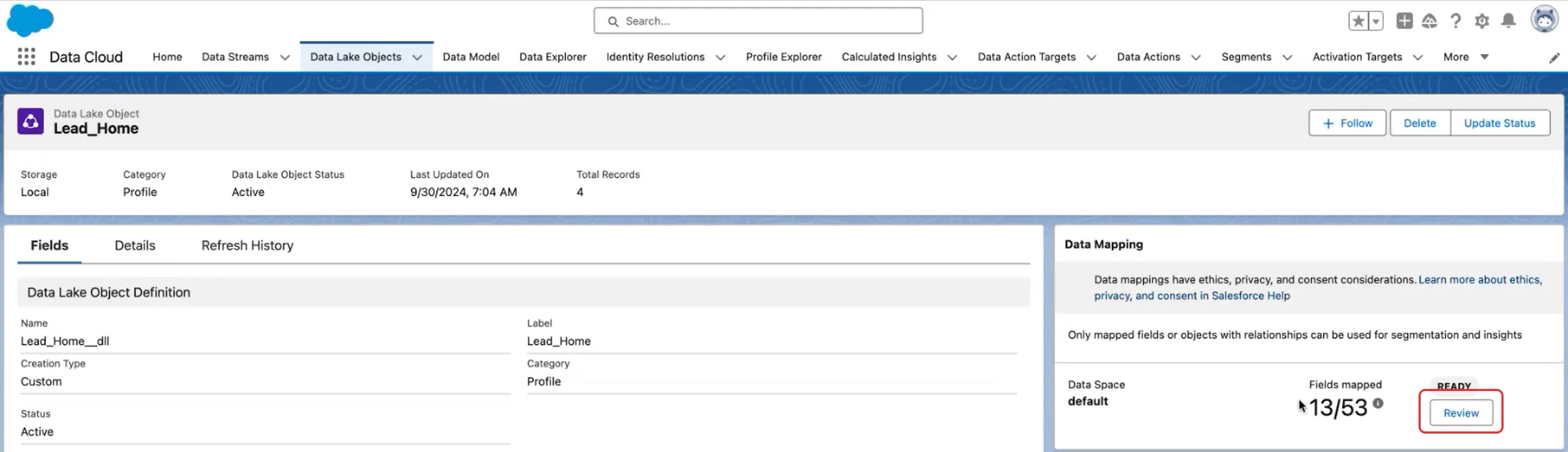Expand the Data Streams chevron menu
The width and height of the screenshot is (1568, 452).
[x=285, y=57]
